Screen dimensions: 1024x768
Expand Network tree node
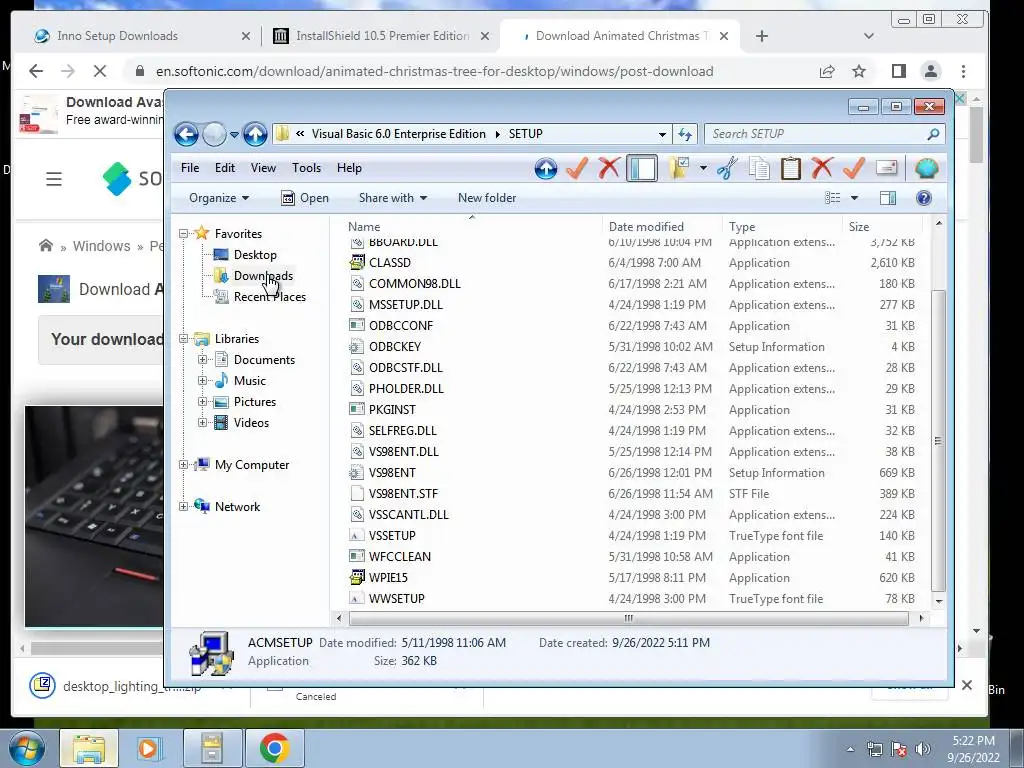coord(184,507)
